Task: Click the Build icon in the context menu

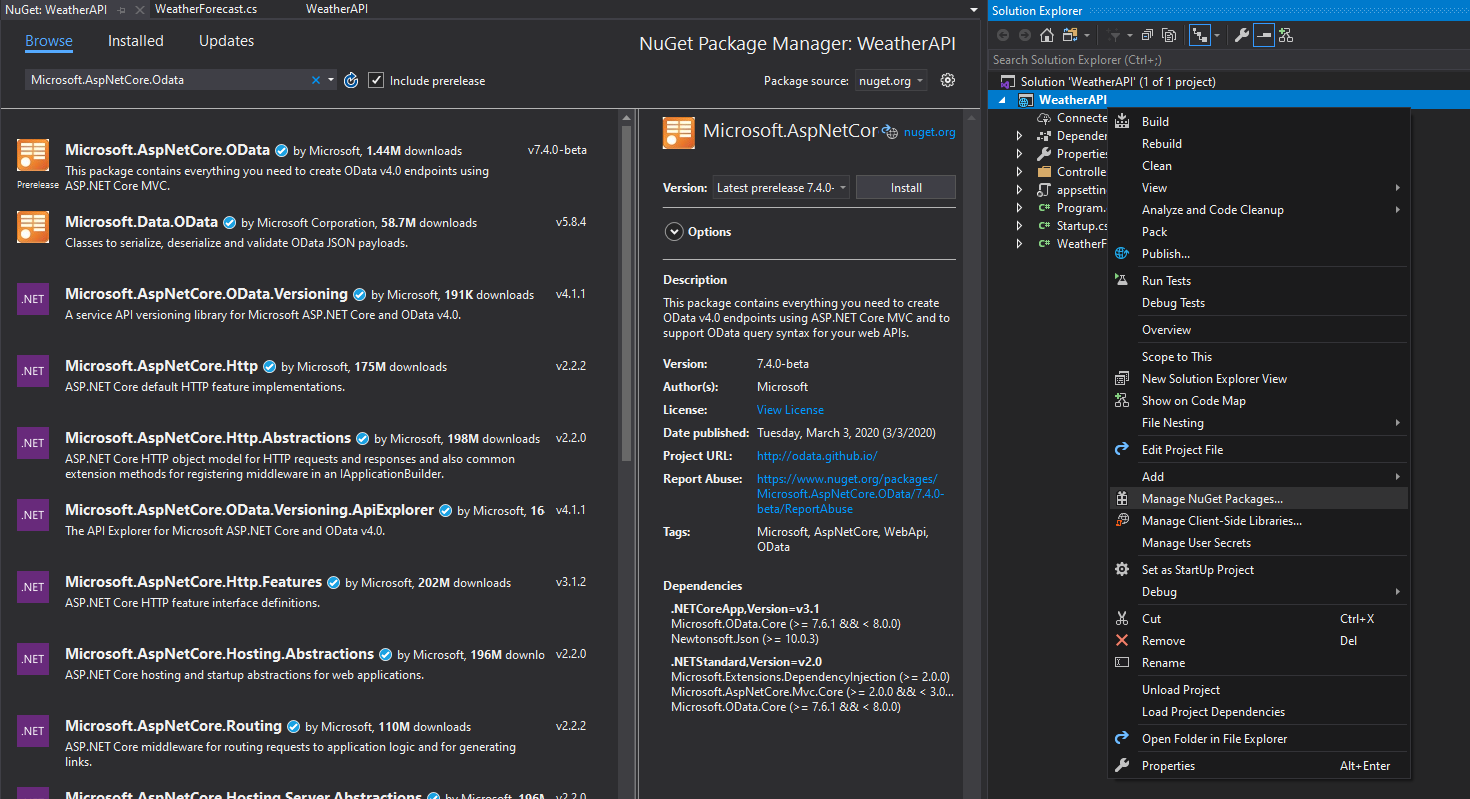Action: click(x=1122, y=121)
